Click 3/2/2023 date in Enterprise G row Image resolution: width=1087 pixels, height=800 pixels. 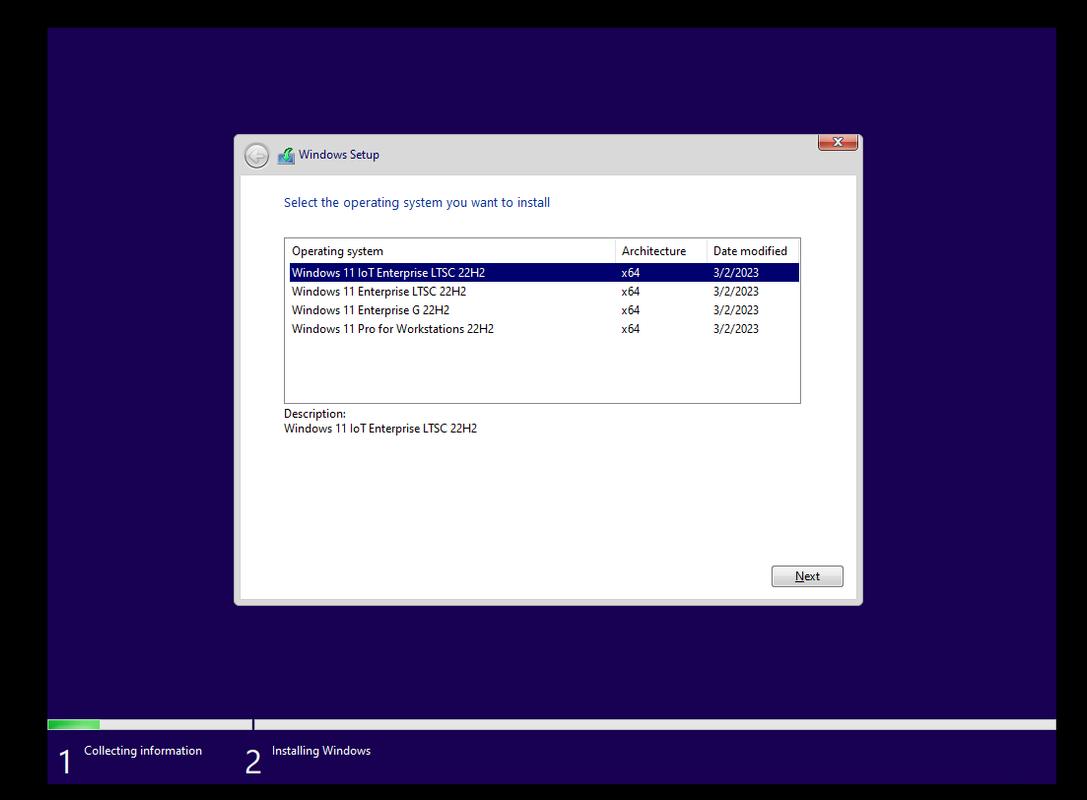736,310
